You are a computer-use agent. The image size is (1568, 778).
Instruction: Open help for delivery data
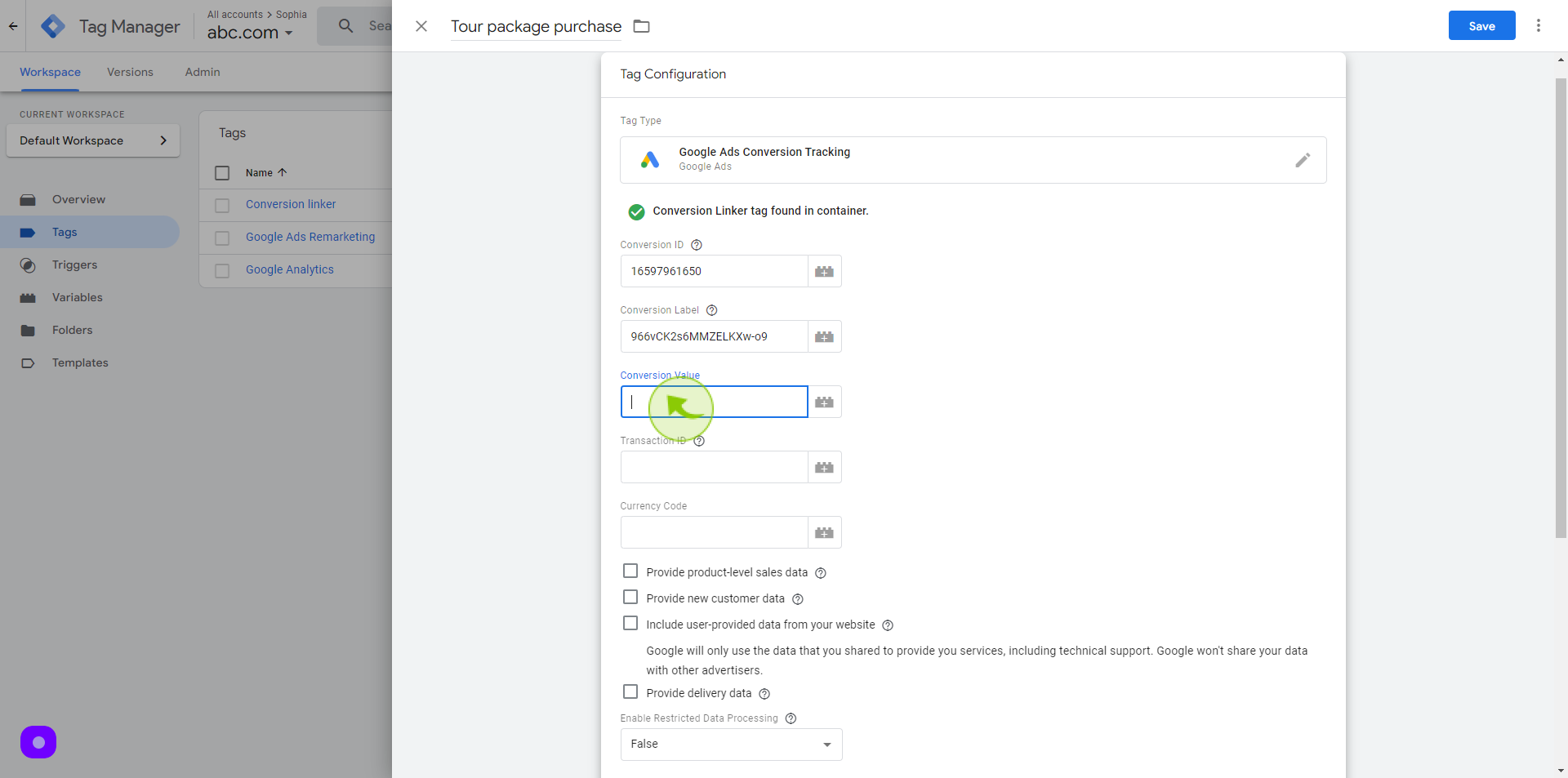[764, 694]
